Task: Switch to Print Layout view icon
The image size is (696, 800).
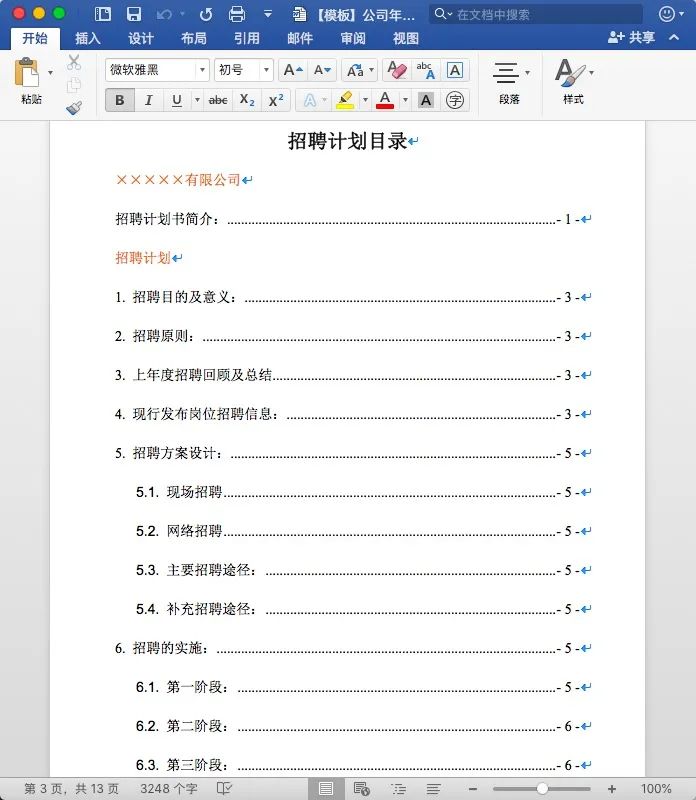Action: (326, 789)
